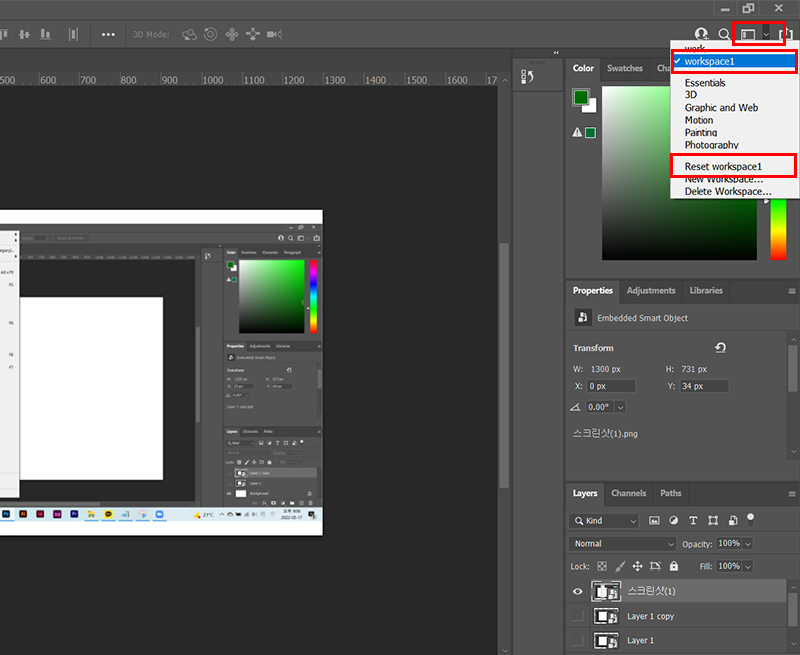
Task: Choose Delete Workspace...
Action: pyautogui.click(x=728, y=191)
